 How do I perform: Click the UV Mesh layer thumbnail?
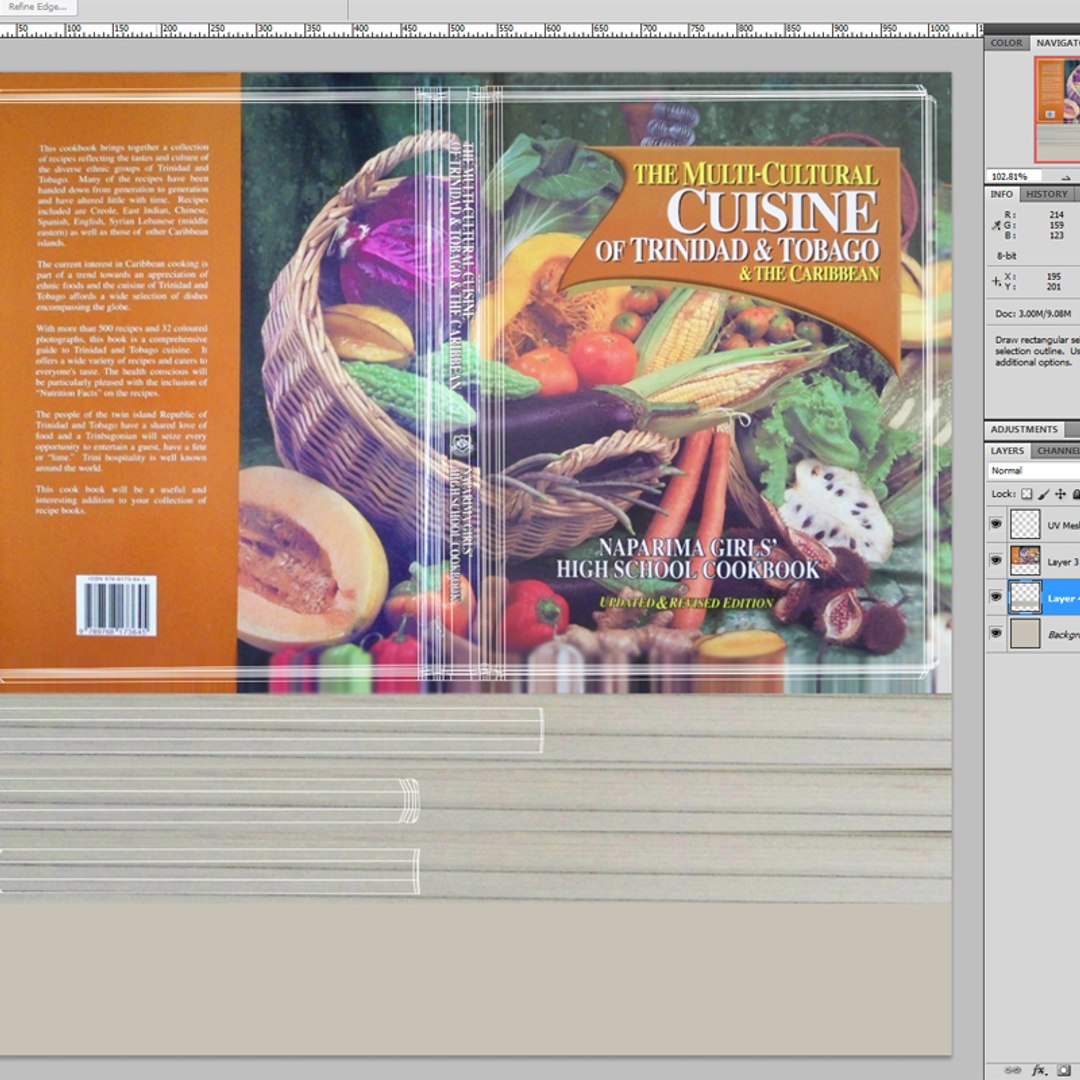tap(1025, 524)
